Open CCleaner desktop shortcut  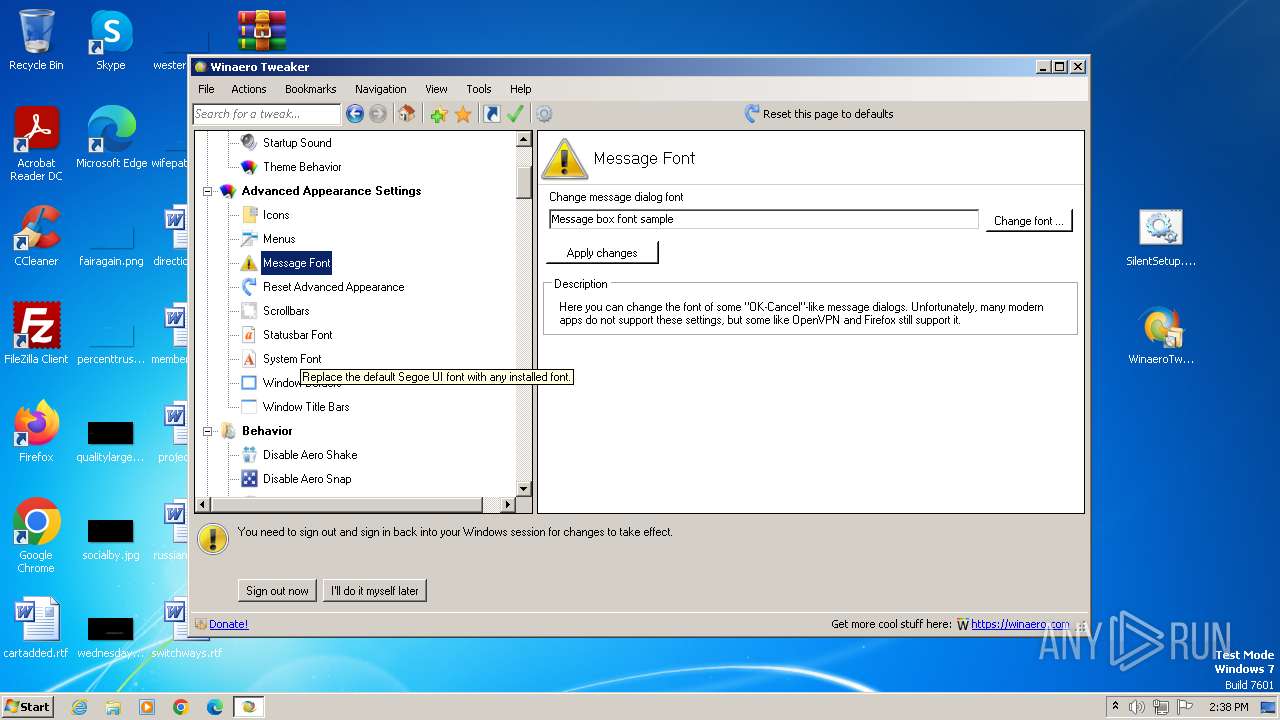(x=36, y=236)
